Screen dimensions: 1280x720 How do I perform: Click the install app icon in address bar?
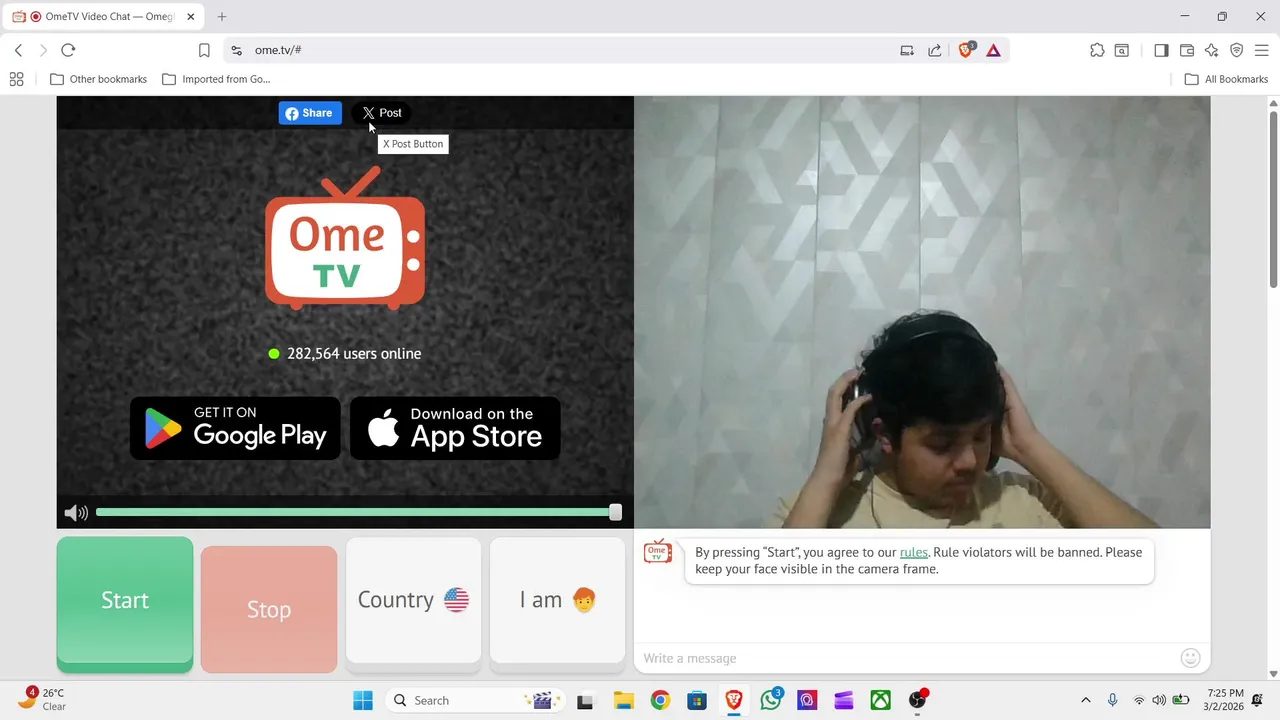[907, 50]
